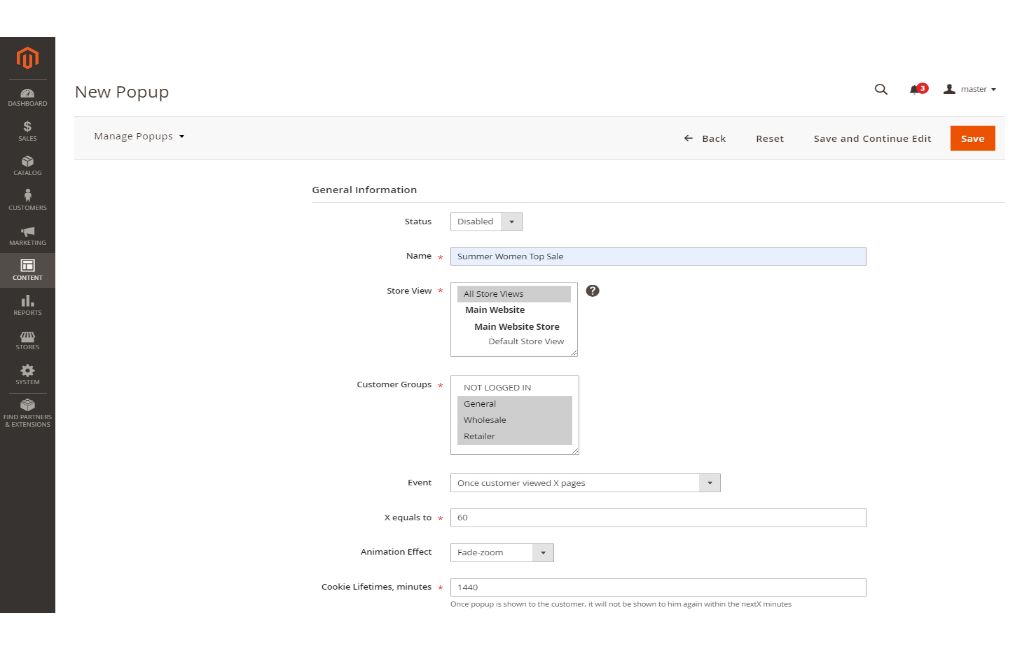Screen dimensions: 1024x650
Task: Click Save and Continue Edit
Action: (x=872, y=138)
